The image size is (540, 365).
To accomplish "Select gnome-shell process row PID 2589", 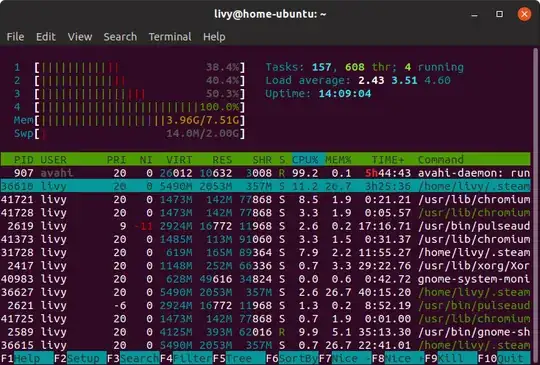I will click(265, 332).
